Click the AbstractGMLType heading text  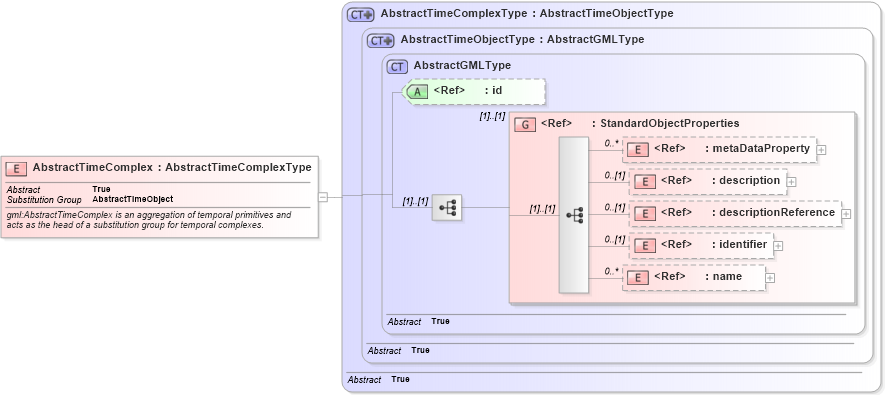pos(462,66)
